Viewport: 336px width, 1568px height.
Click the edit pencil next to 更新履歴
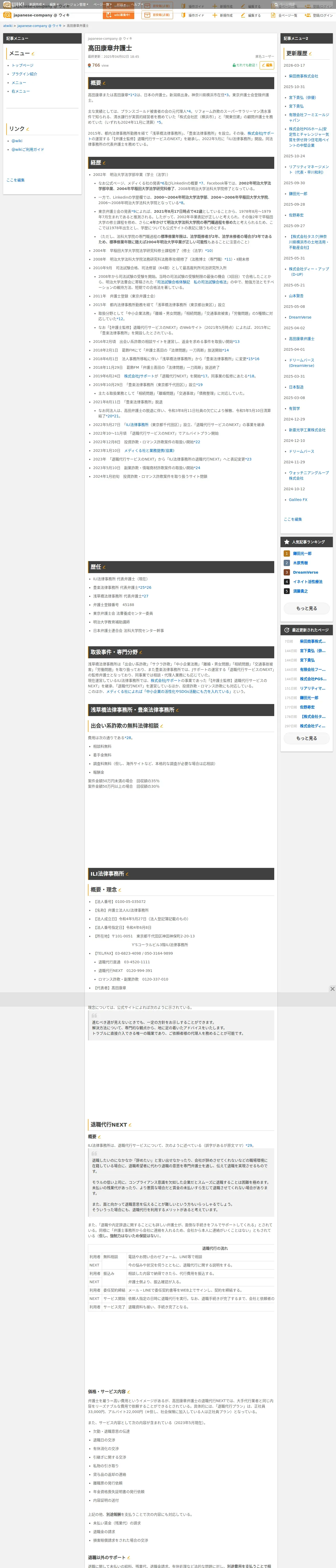(x=310, y=54)
